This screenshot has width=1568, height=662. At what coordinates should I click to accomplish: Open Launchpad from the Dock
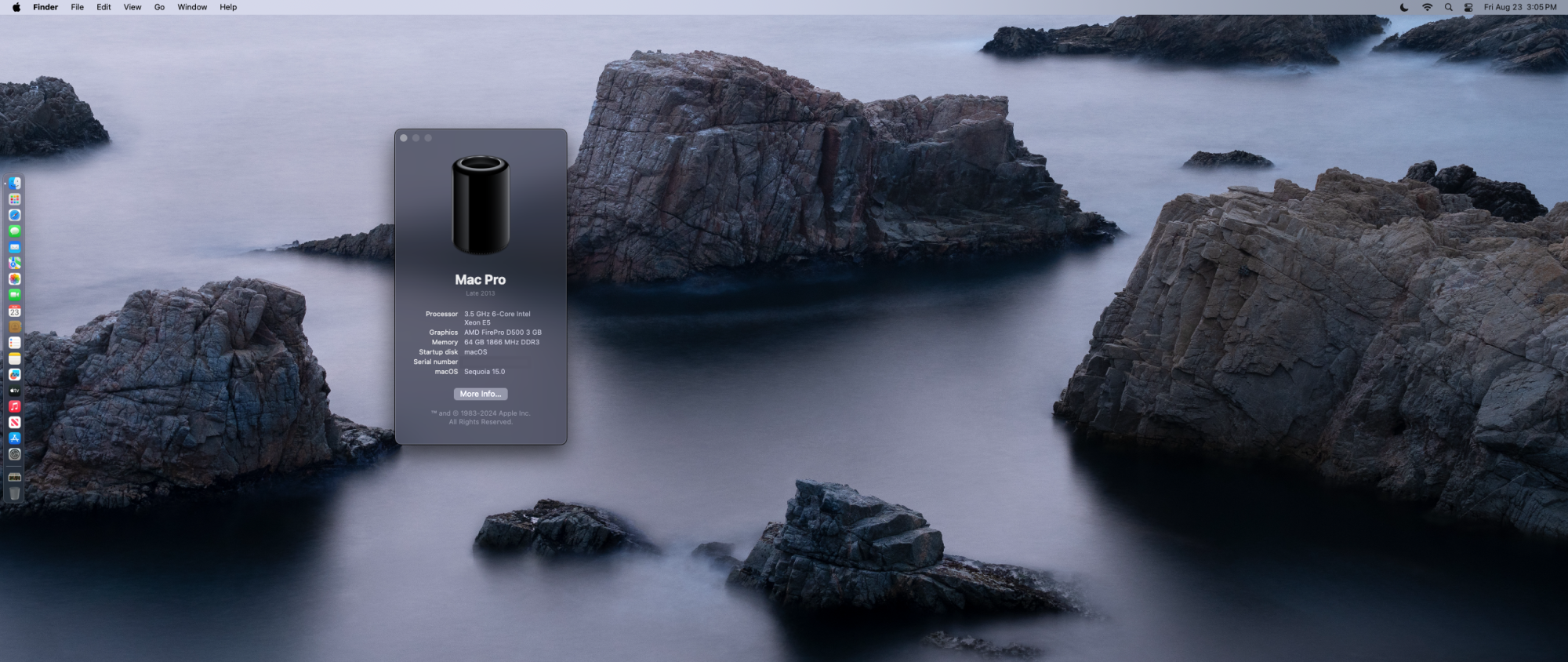tap(15, 199)
